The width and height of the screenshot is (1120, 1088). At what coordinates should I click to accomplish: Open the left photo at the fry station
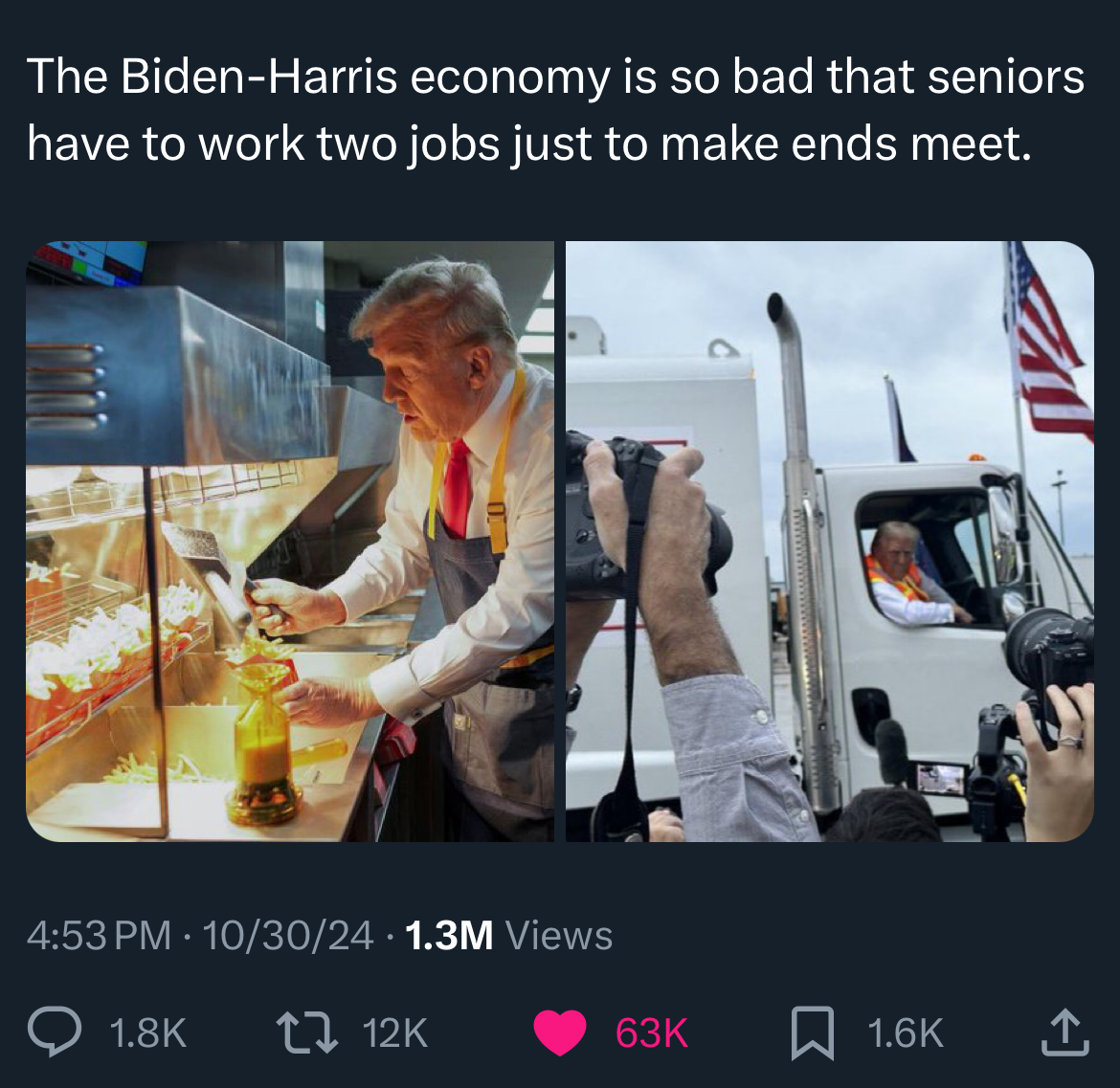tap(290, 542)
